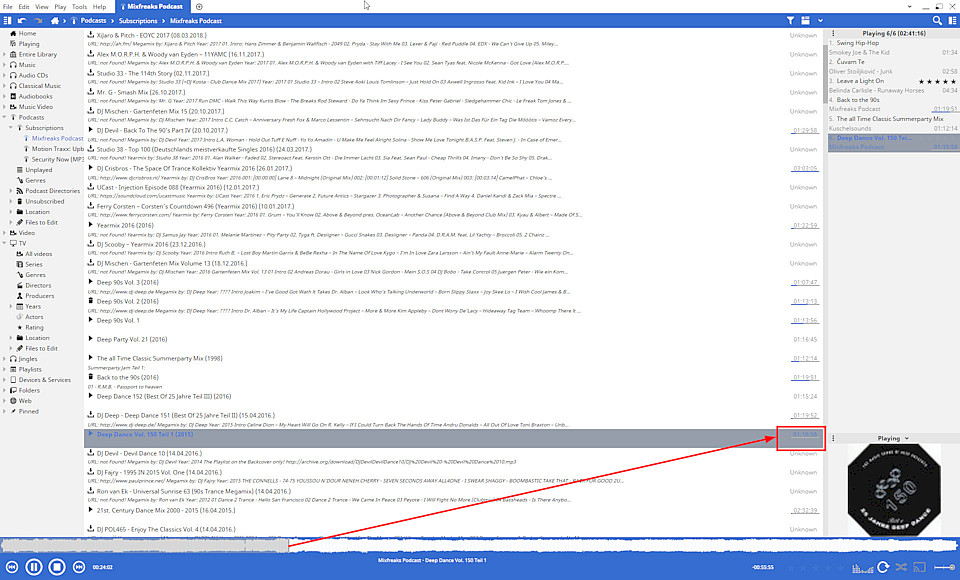Click the Deep Dance 150 album artwork
Screen dimensions: 960x580
pyautogui.click(x=894, y=490)
